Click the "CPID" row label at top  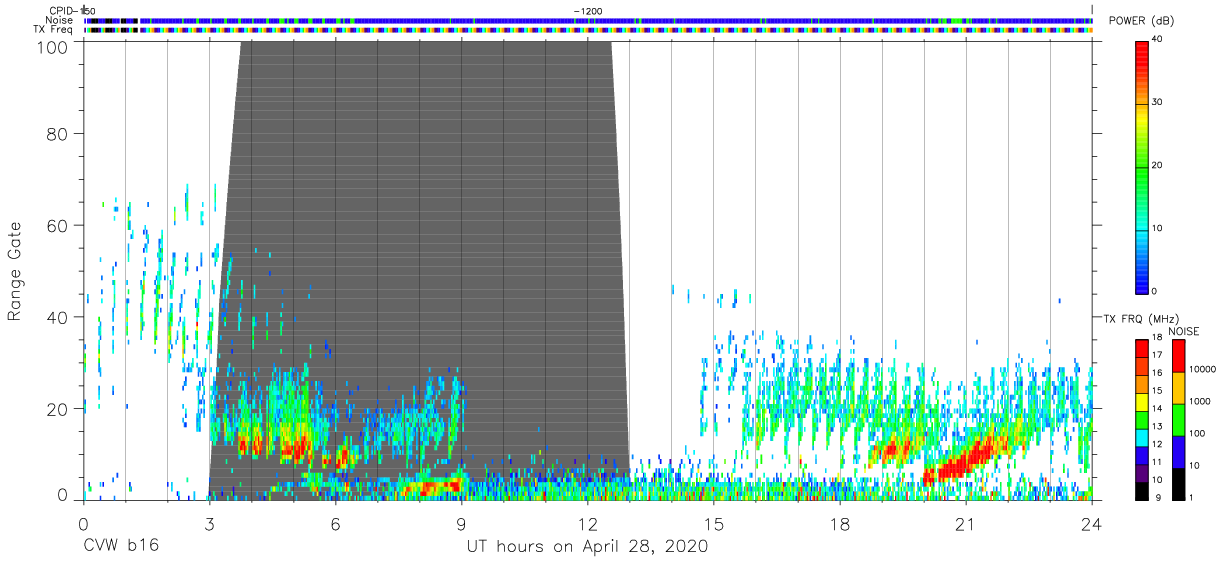[62, 10]
